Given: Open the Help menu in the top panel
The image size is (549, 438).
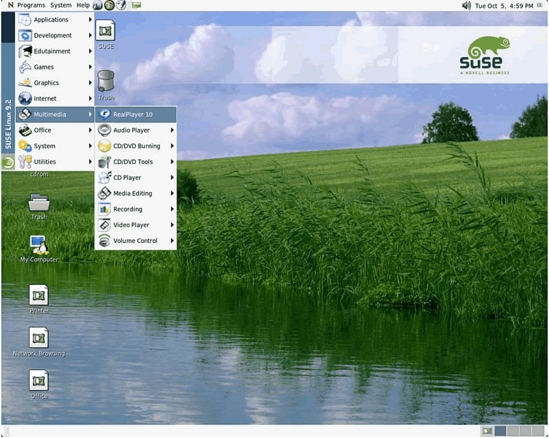Looking at the screenshot, I should (x=83, y=5).
